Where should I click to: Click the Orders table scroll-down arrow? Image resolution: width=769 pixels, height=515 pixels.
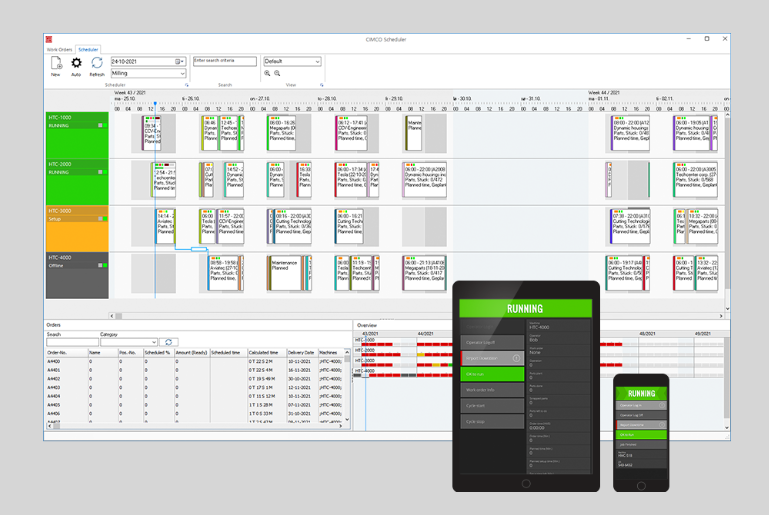point(347,419)
